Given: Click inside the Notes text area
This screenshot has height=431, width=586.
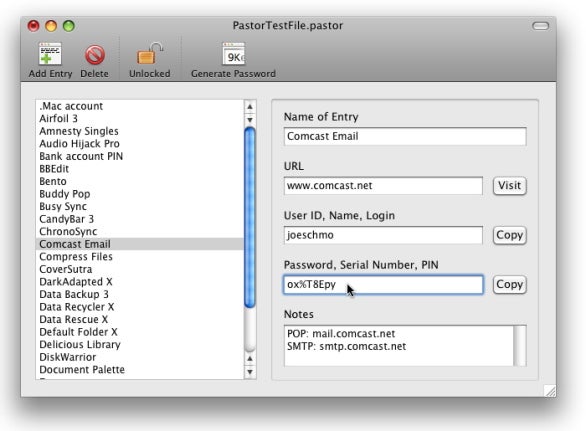Looking at the screenshot, I should click(399, 346).
